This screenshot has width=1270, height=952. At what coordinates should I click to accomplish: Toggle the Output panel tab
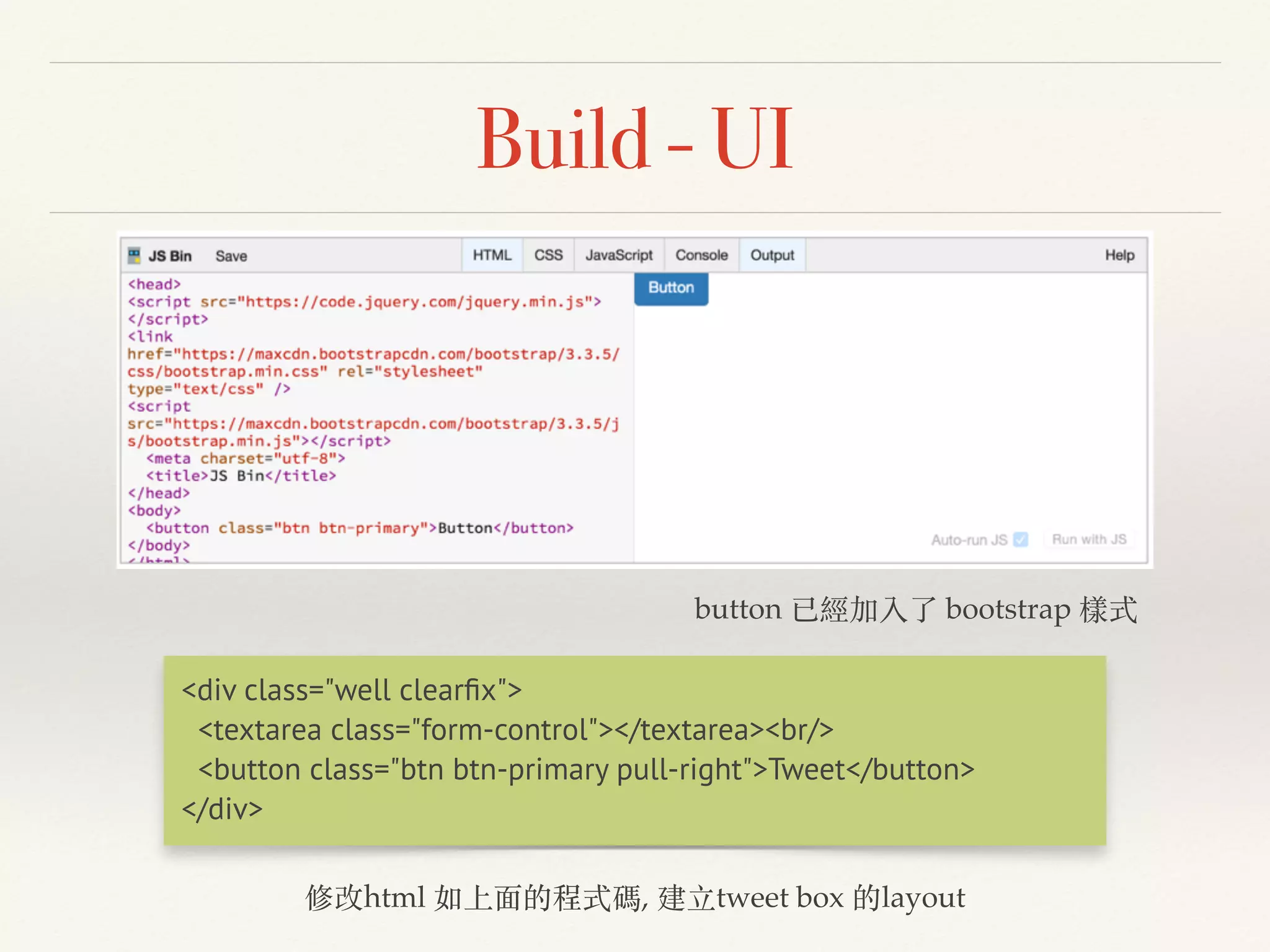coord(772,255)
